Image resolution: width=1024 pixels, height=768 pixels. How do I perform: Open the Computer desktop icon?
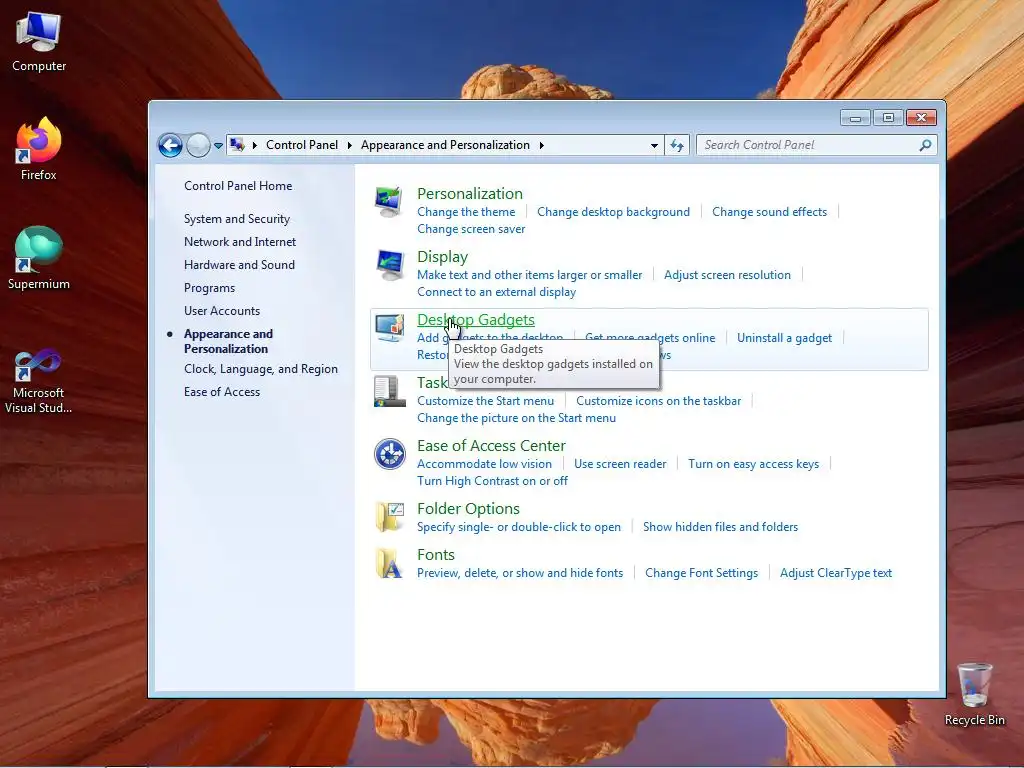tap(39, 42)
